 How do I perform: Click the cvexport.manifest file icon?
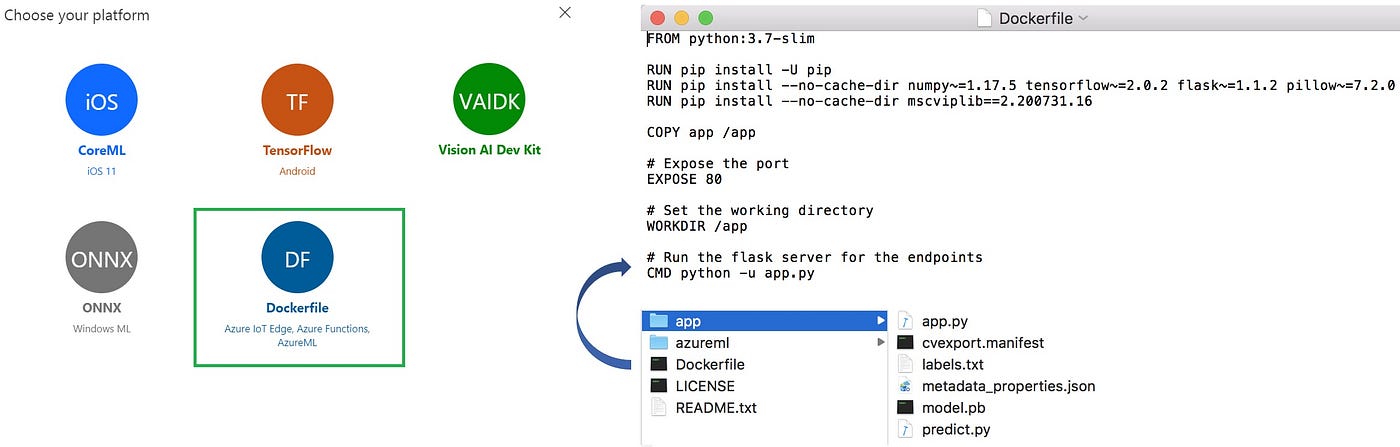(x=905, y=342)
